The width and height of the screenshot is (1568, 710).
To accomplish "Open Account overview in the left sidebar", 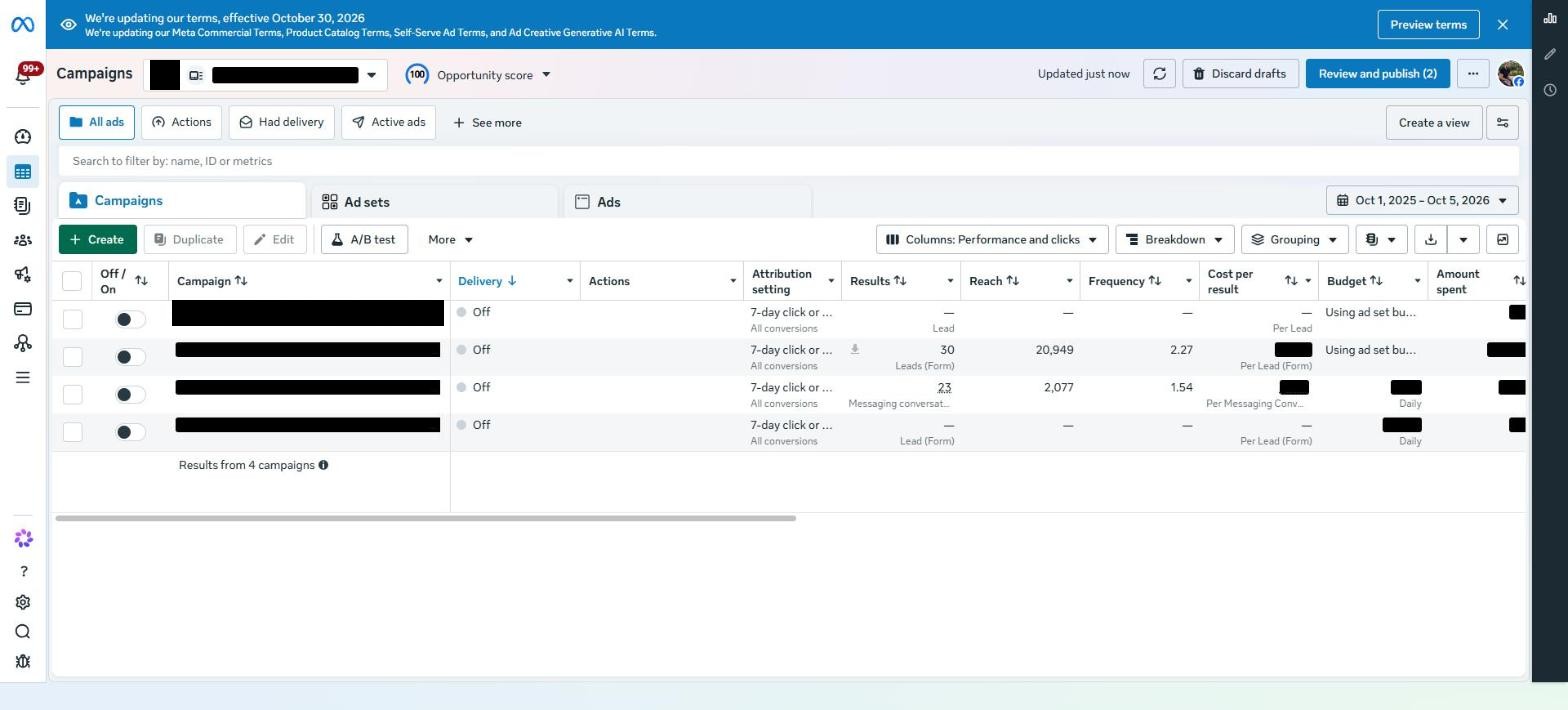I will tap(23, 137).
